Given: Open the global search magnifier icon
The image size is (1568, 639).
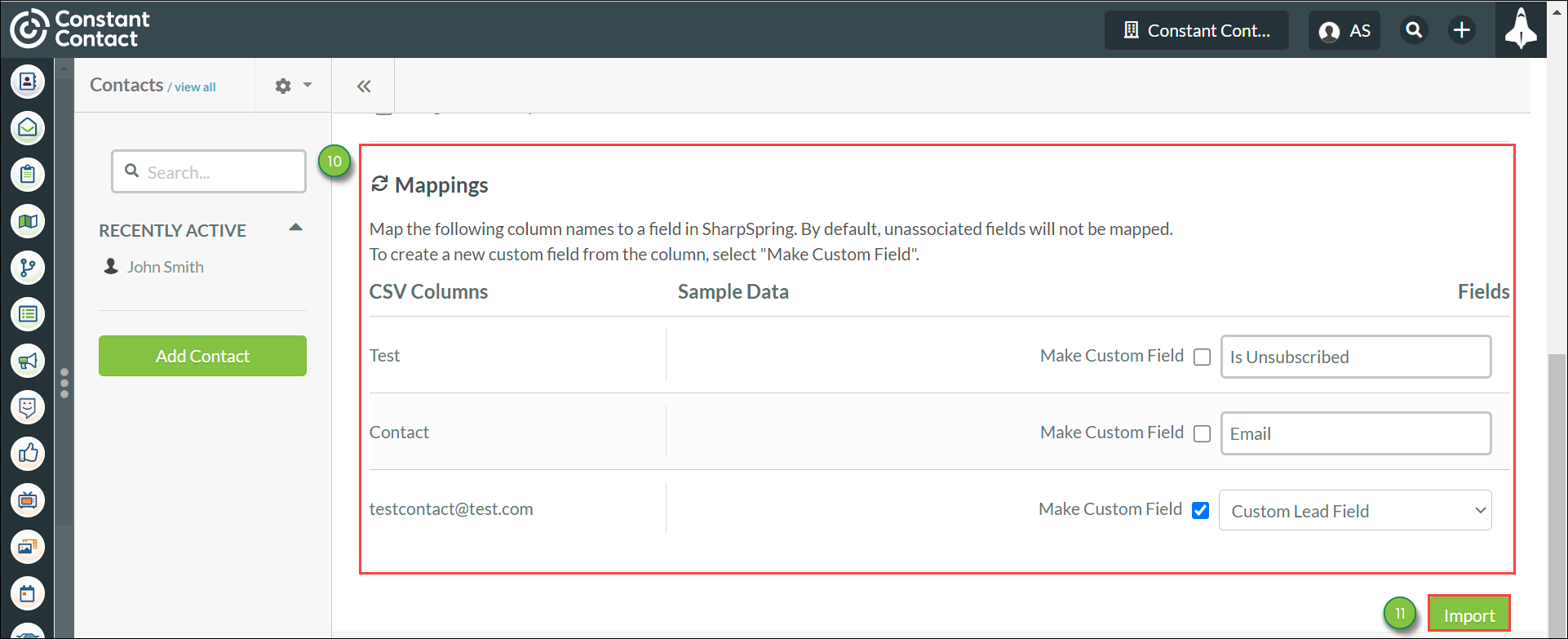Looking at the screenshot, I should point(1414,30).
